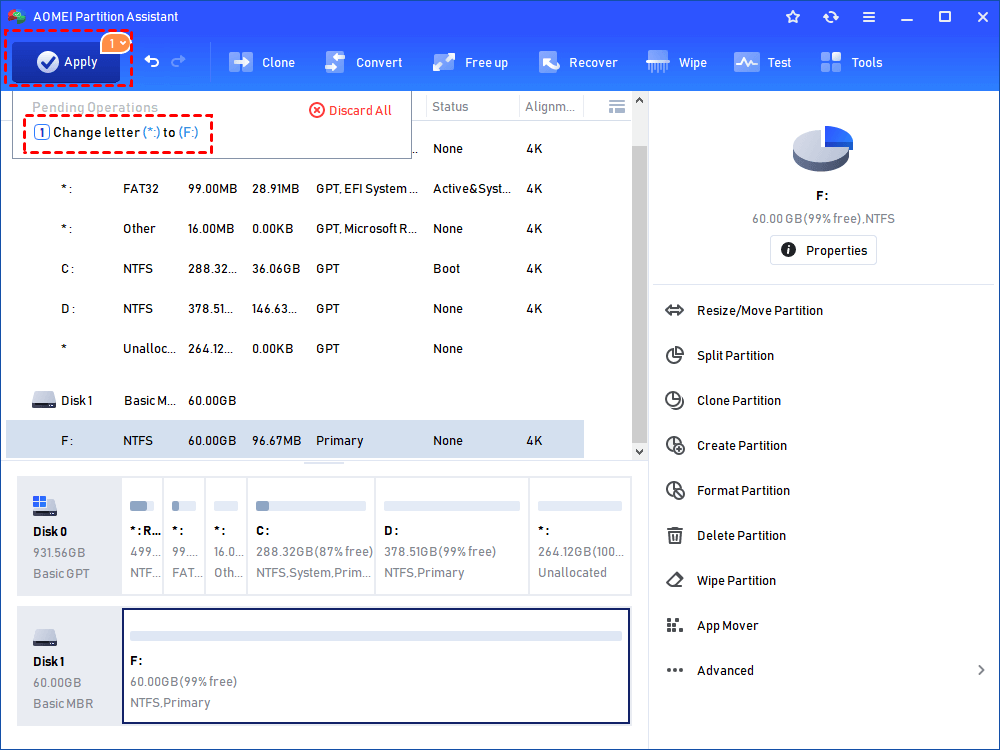Click the AOMEI Partition Assistant logo icon
The height and width of the screenshot is (750, 1000).
[17, 16]
